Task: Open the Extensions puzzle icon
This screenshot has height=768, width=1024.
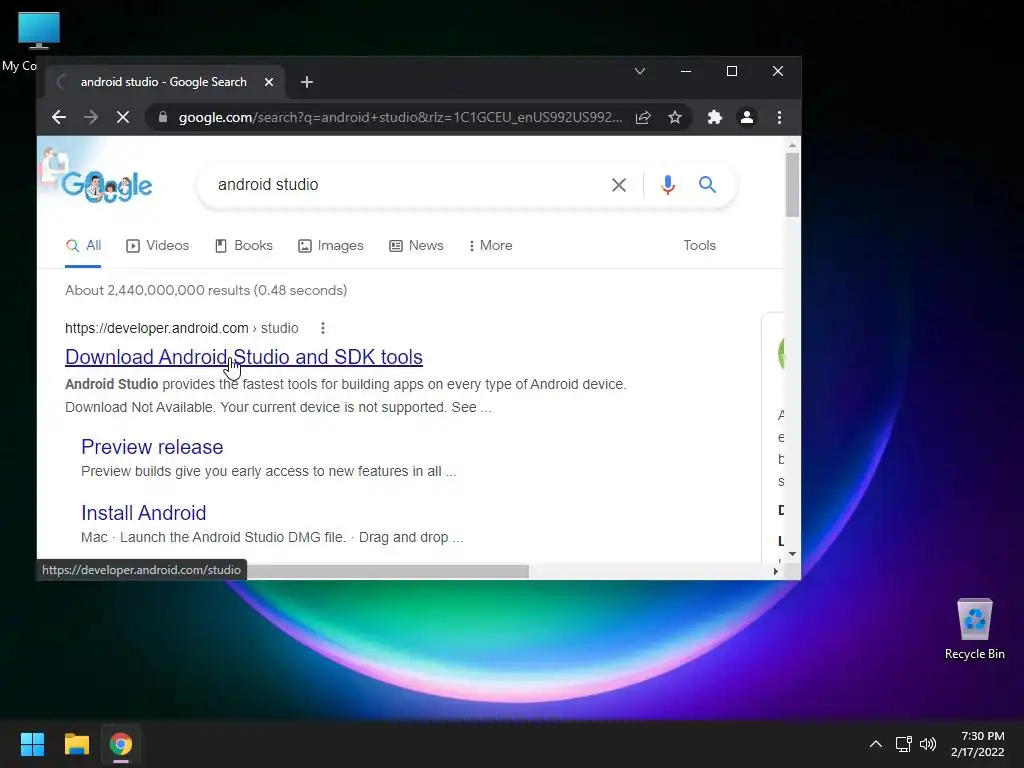Action: coord(714,117)
